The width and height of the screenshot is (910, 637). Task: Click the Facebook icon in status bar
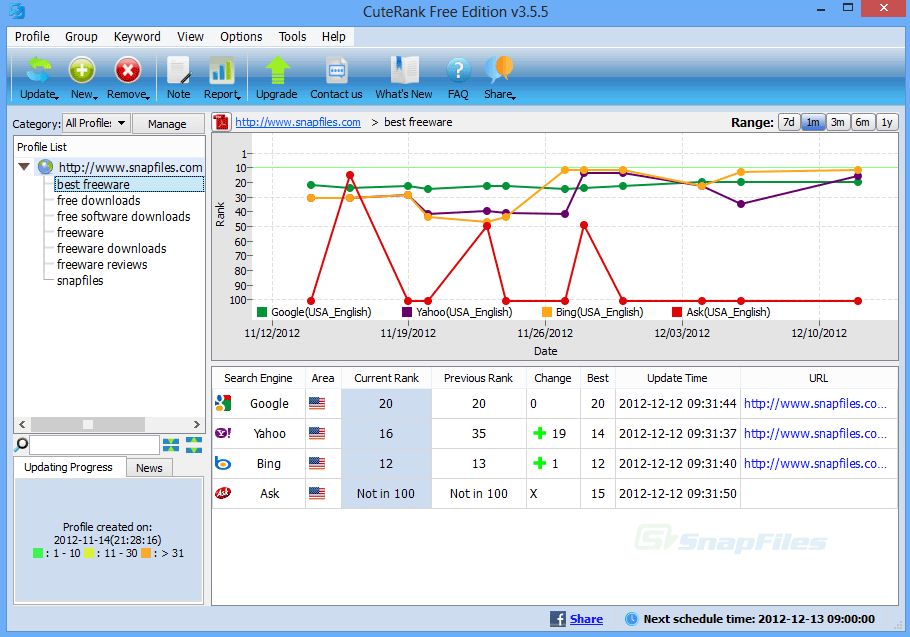click(558, 619)
